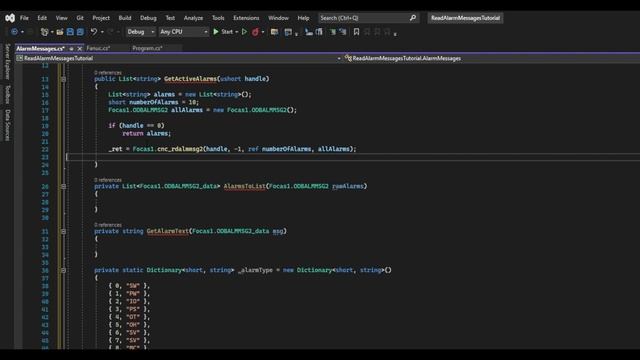This screenshot has height=360, width=640.
Task: Switch to Program.cs tab
Action: (x=147, y=49)
